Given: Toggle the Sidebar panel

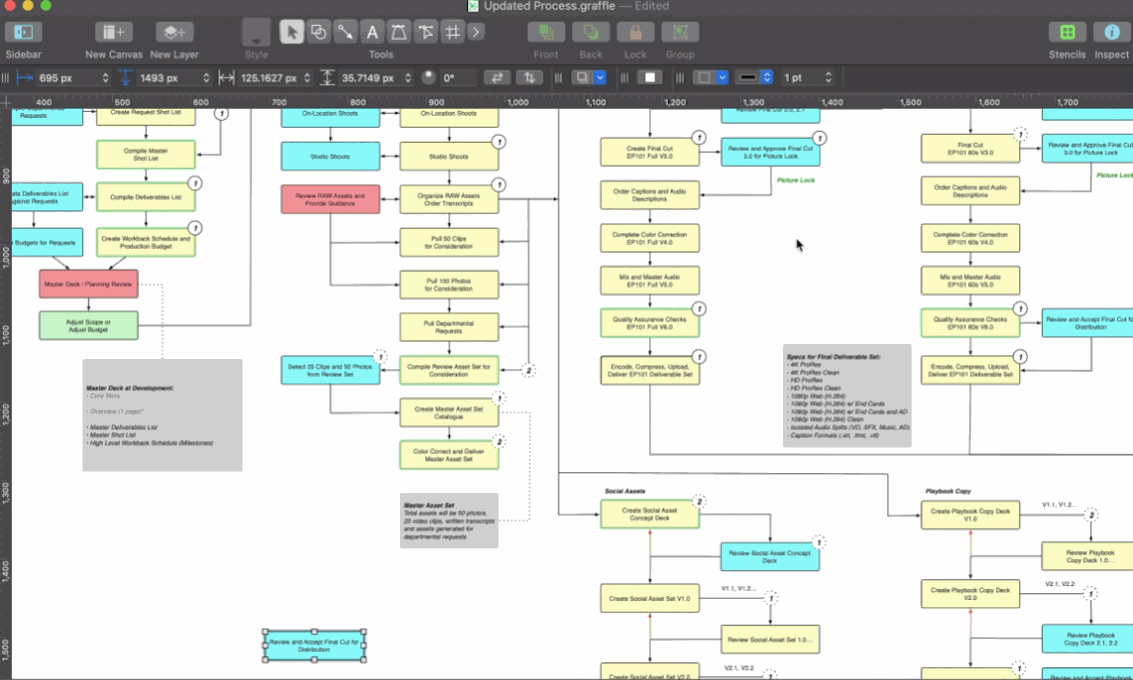Looking at the screenshot, I should pos(23,33).
